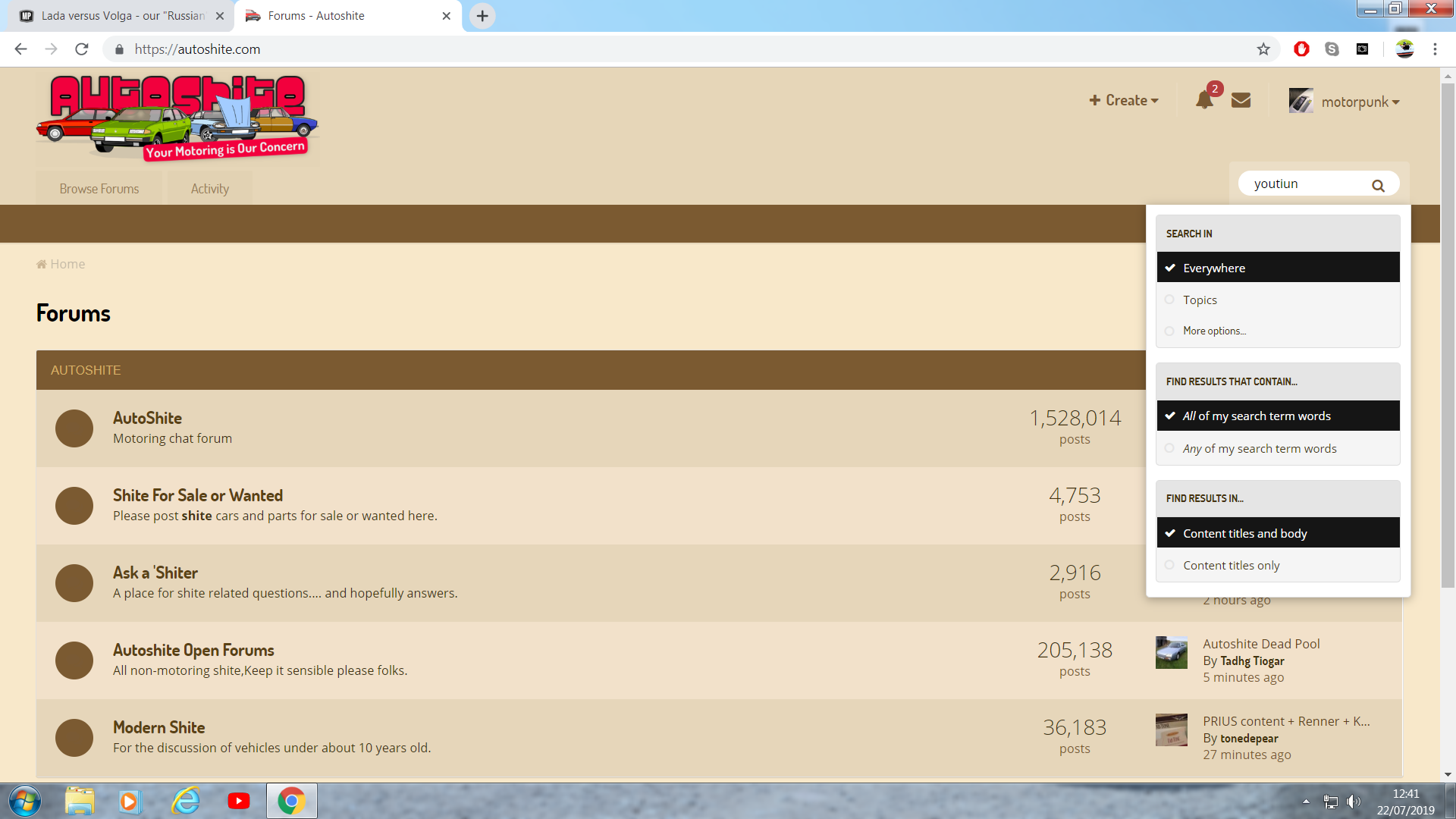Screen dimensions: 1456x819
Task: Open the Windows Start button
Action: click(25, 801)
